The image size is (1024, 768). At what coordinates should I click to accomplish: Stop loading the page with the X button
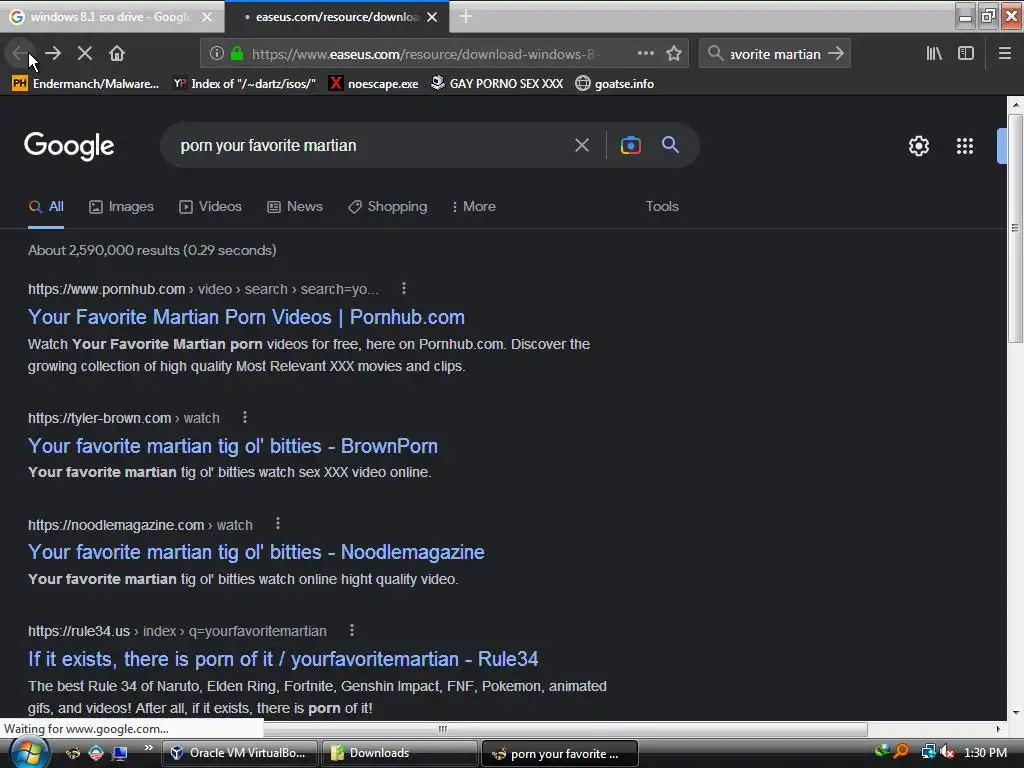[x=84, y=54]
